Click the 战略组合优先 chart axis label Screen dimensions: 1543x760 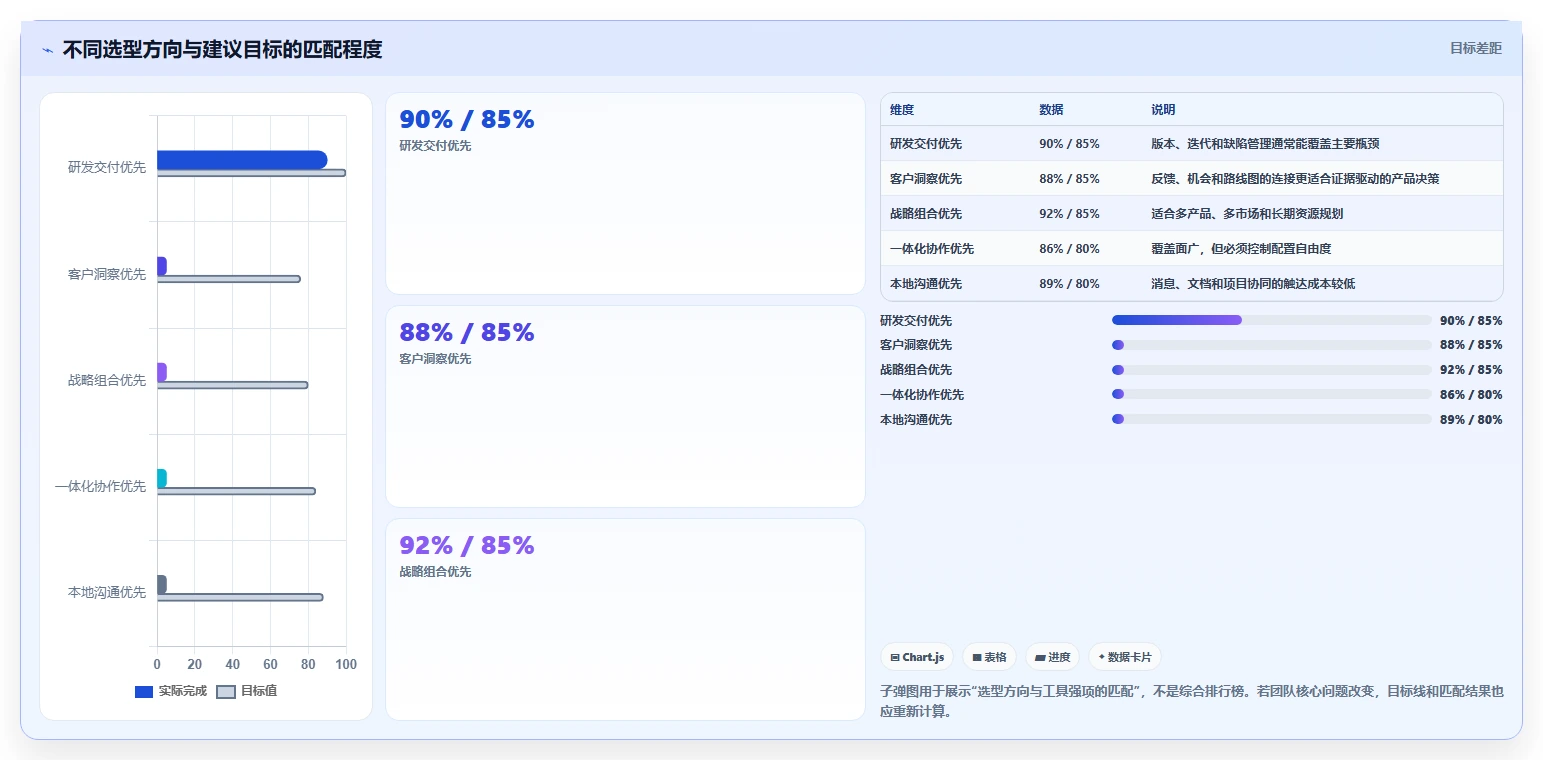click(x=107, y=380)
